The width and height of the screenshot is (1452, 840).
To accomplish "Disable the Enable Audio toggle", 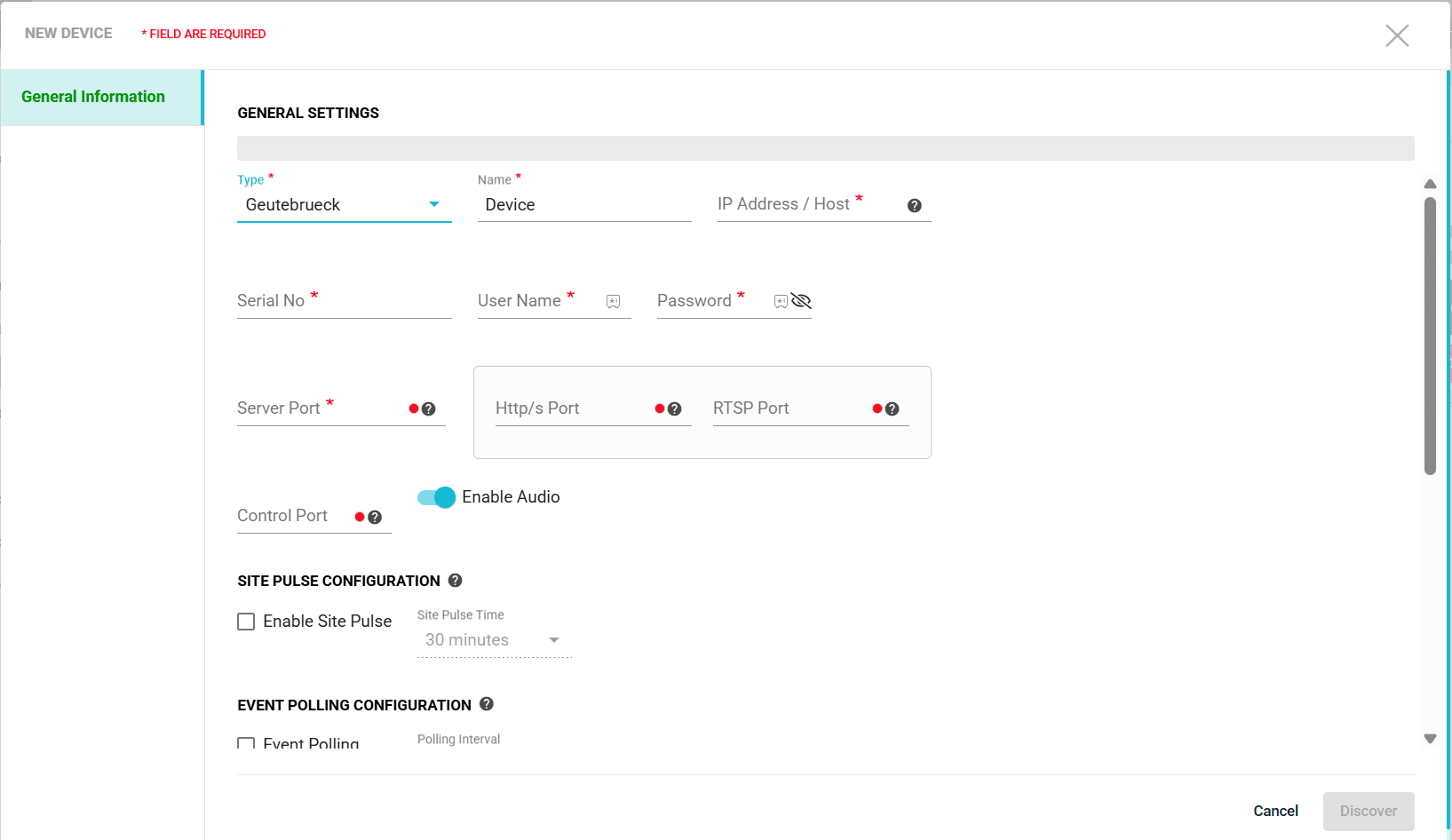I will click(x=437, y=497).
